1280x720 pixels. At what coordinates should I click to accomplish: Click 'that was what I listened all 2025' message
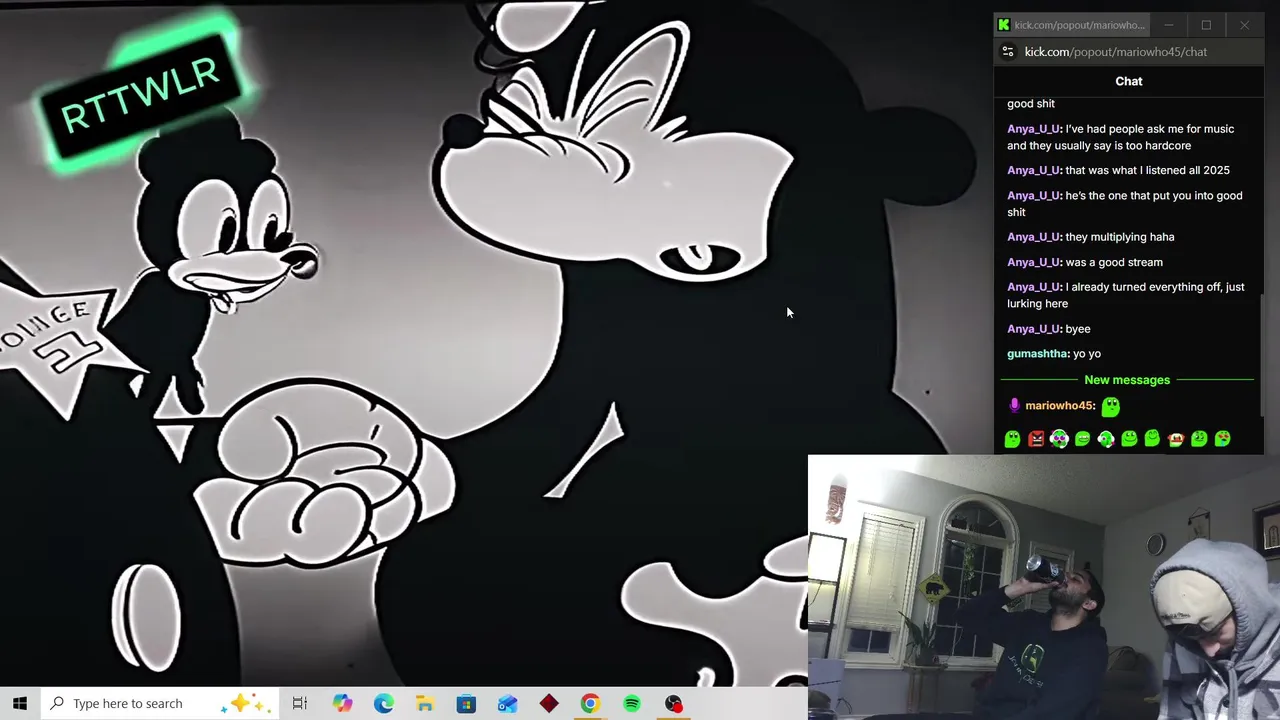click(1147, 170)
